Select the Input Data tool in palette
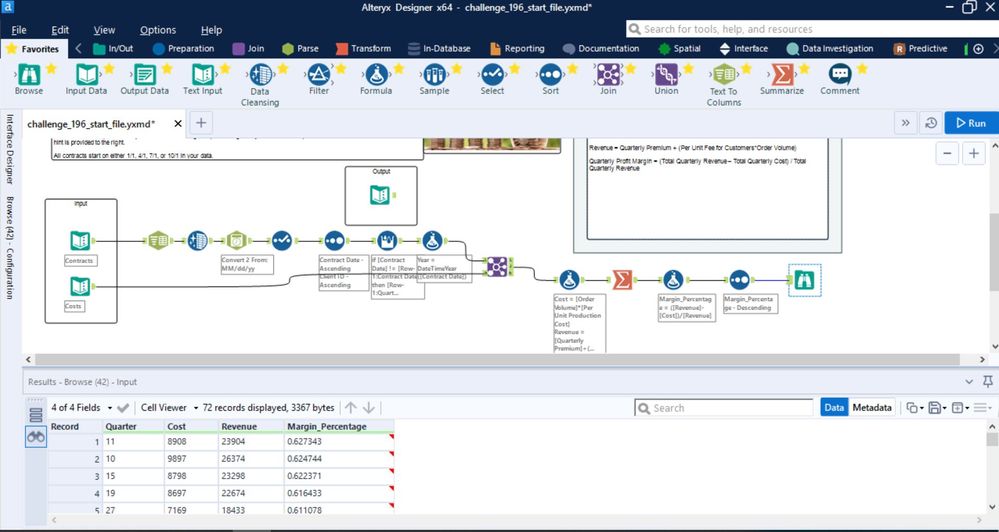This screenshot has height=532, width=999. coord(87,75)
